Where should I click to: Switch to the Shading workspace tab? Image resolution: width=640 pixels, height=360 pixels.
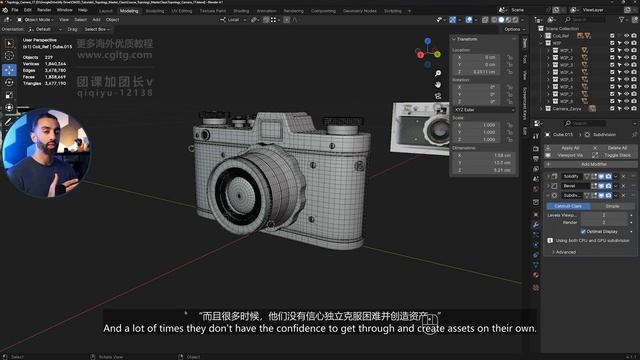tap(241, 11)
